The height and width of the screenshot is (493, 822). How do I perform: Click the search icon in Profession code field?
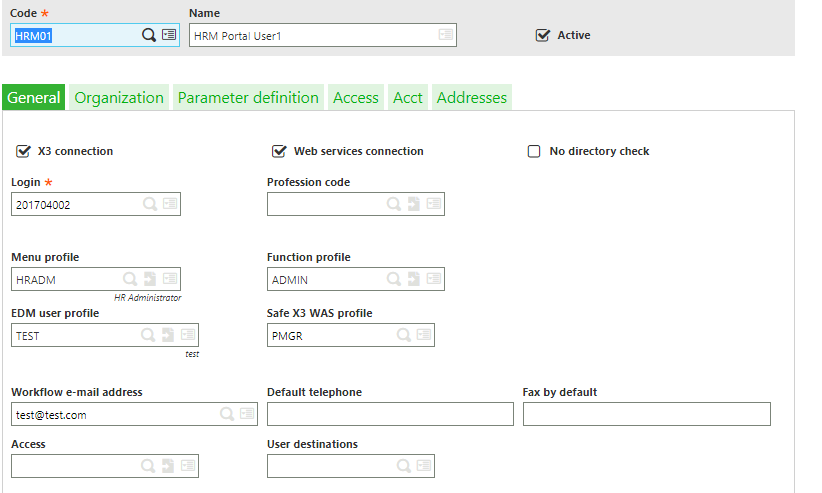pos(394,203)
